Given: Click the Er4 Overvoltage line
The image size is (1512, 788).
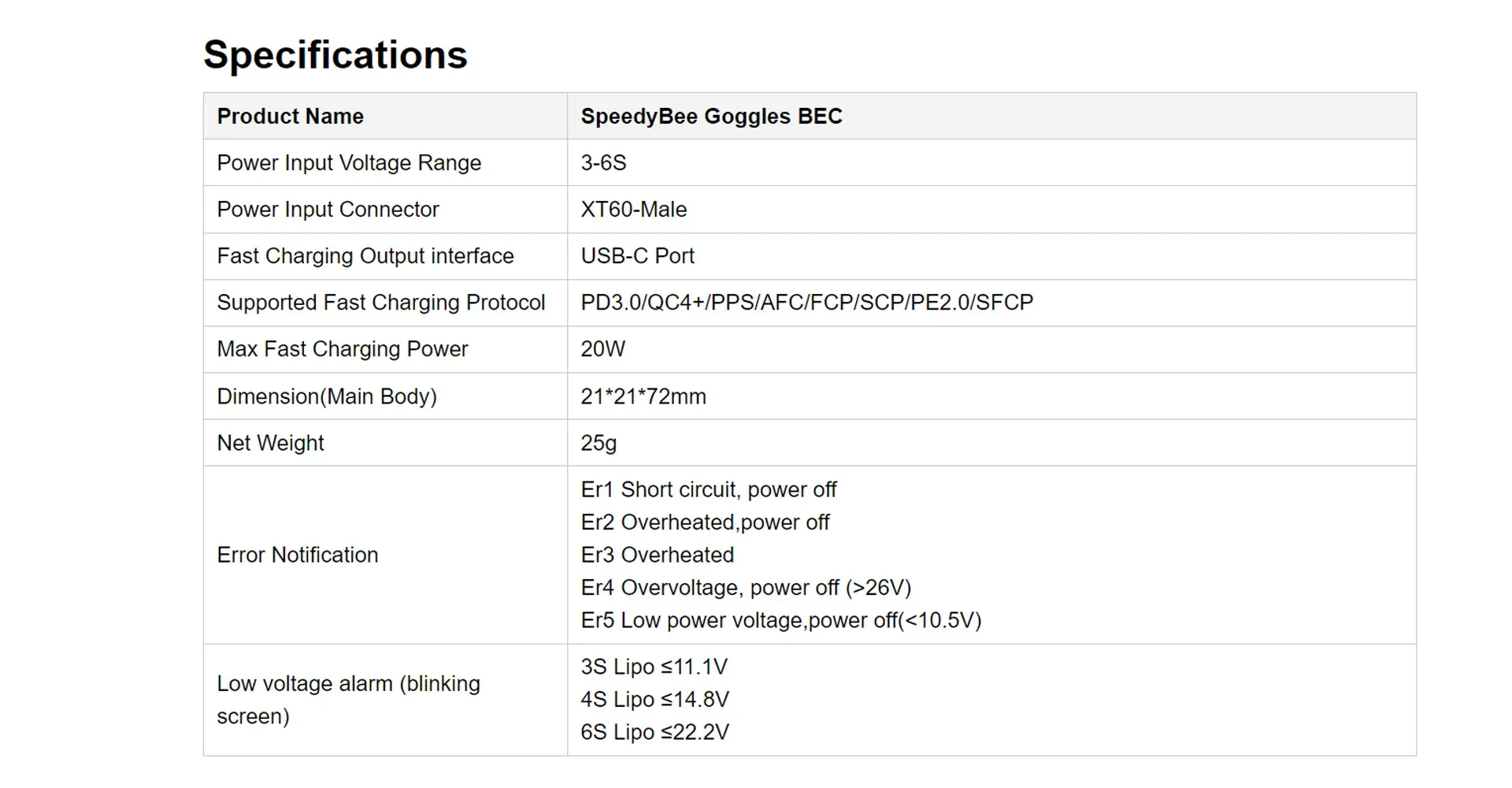Looking at the screenshot, I should pos(746,588).
